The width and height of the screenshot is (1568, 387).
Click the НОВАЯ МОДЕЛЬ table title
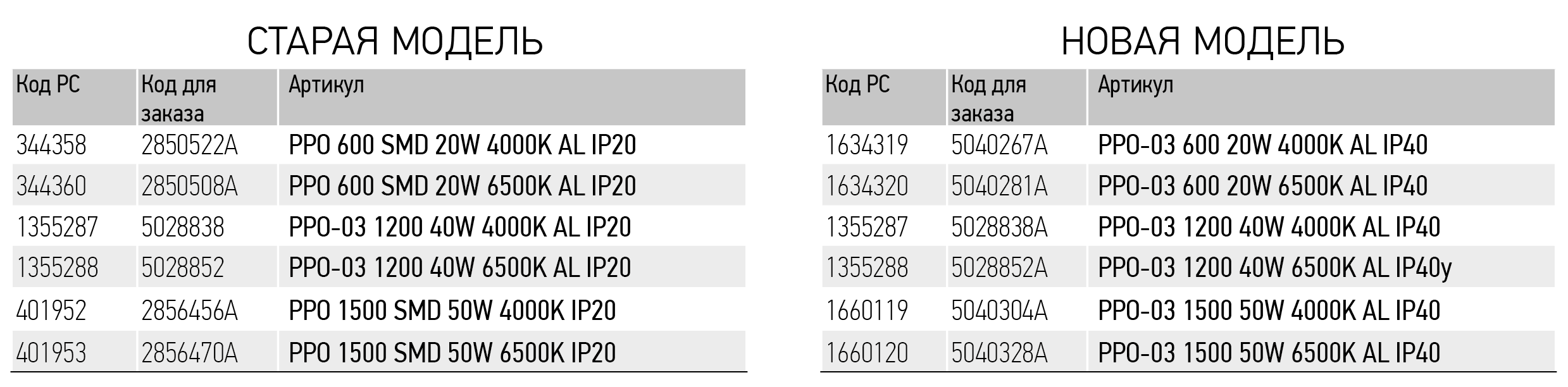1203,42
